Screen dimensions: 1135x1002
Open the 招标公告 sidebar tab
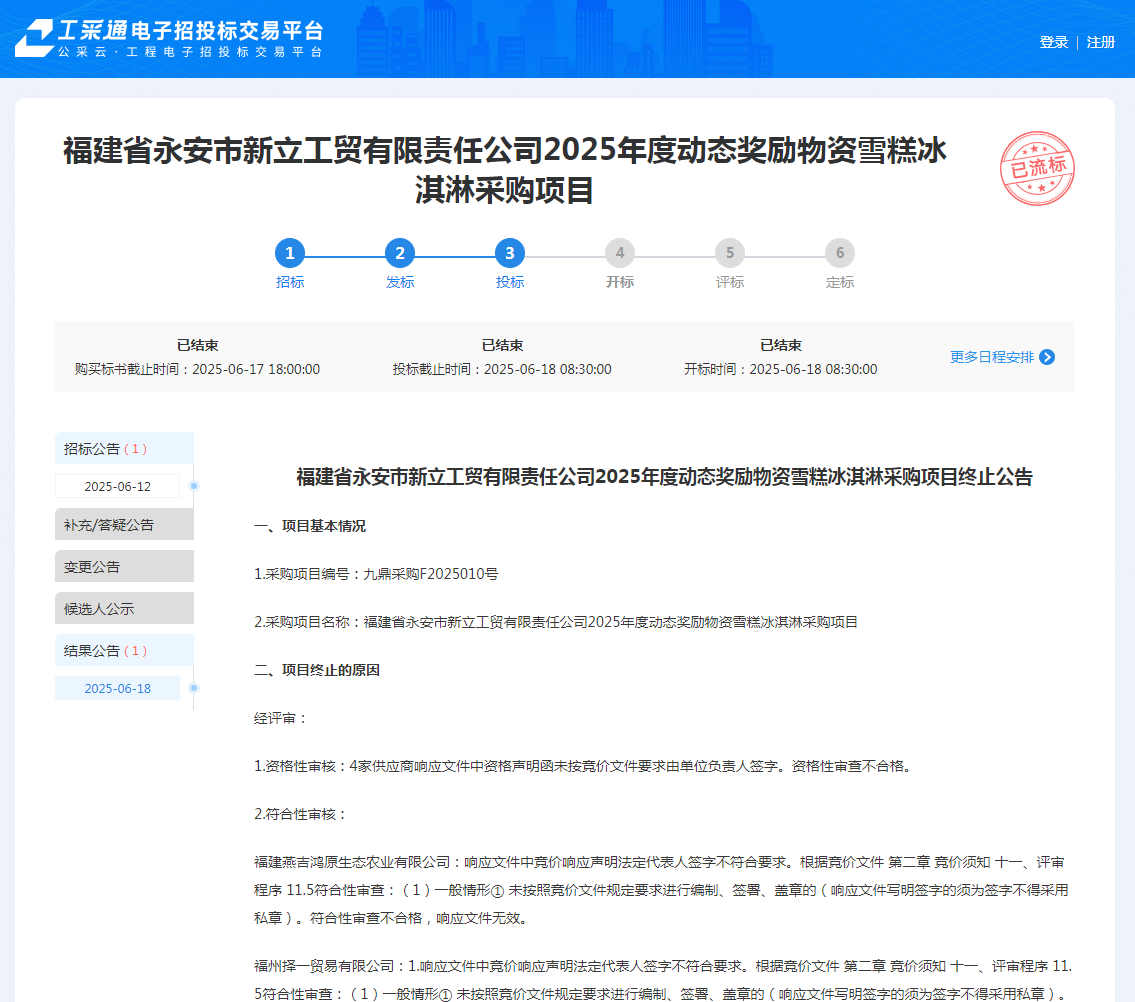coord(125,448)
